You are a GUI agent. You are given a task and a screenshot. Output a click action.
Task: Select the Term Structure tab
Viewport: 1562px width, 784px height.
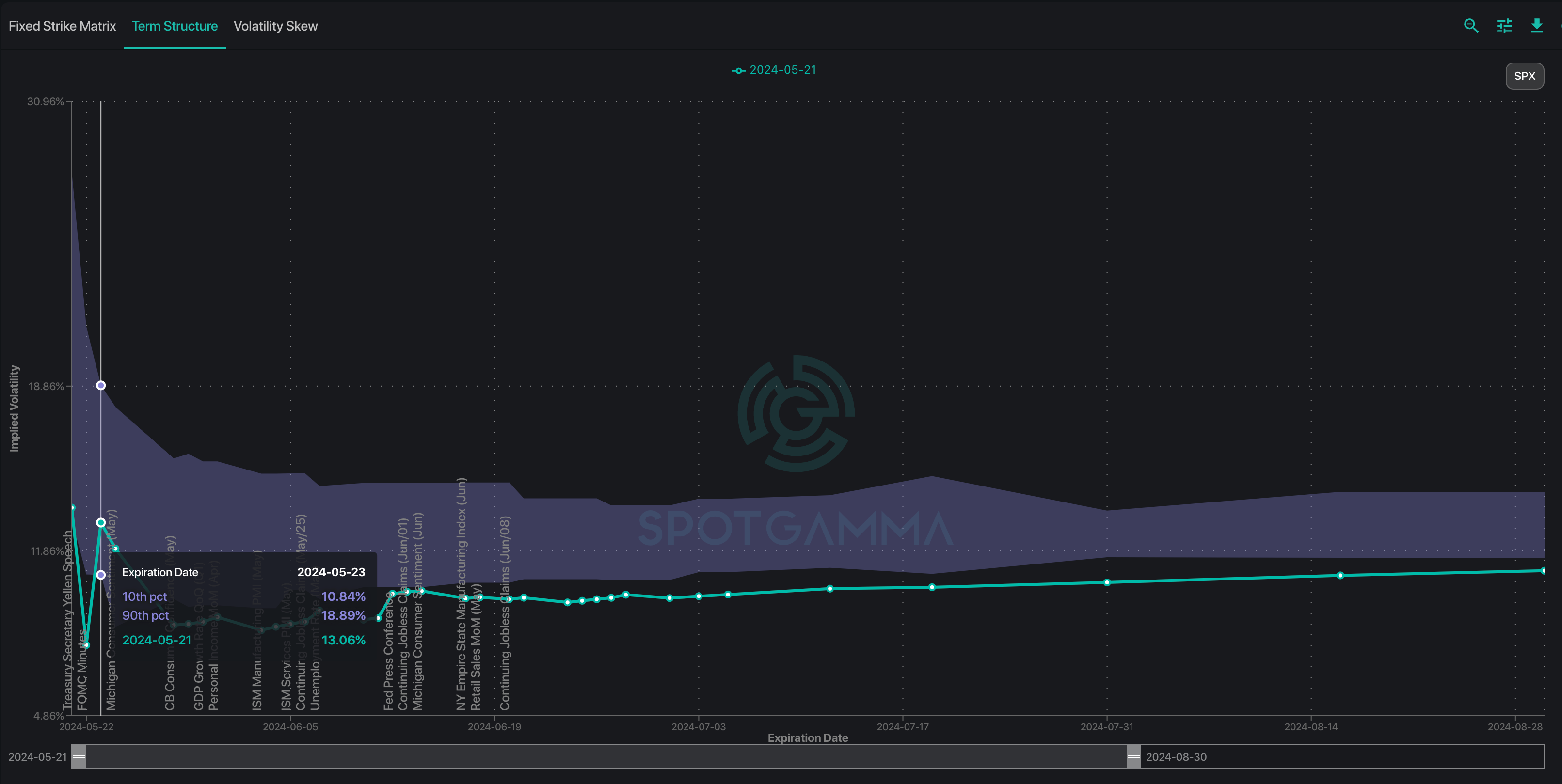(x=175, y=26)
